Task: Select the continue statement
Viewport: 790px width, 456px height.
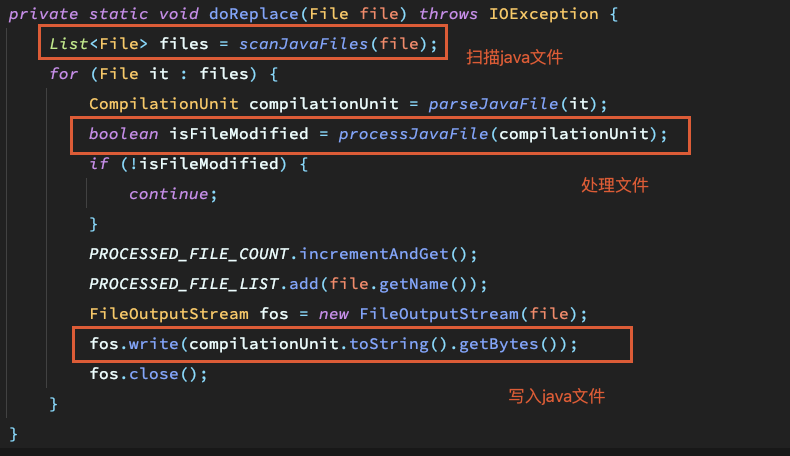Action: click(173, 194)
